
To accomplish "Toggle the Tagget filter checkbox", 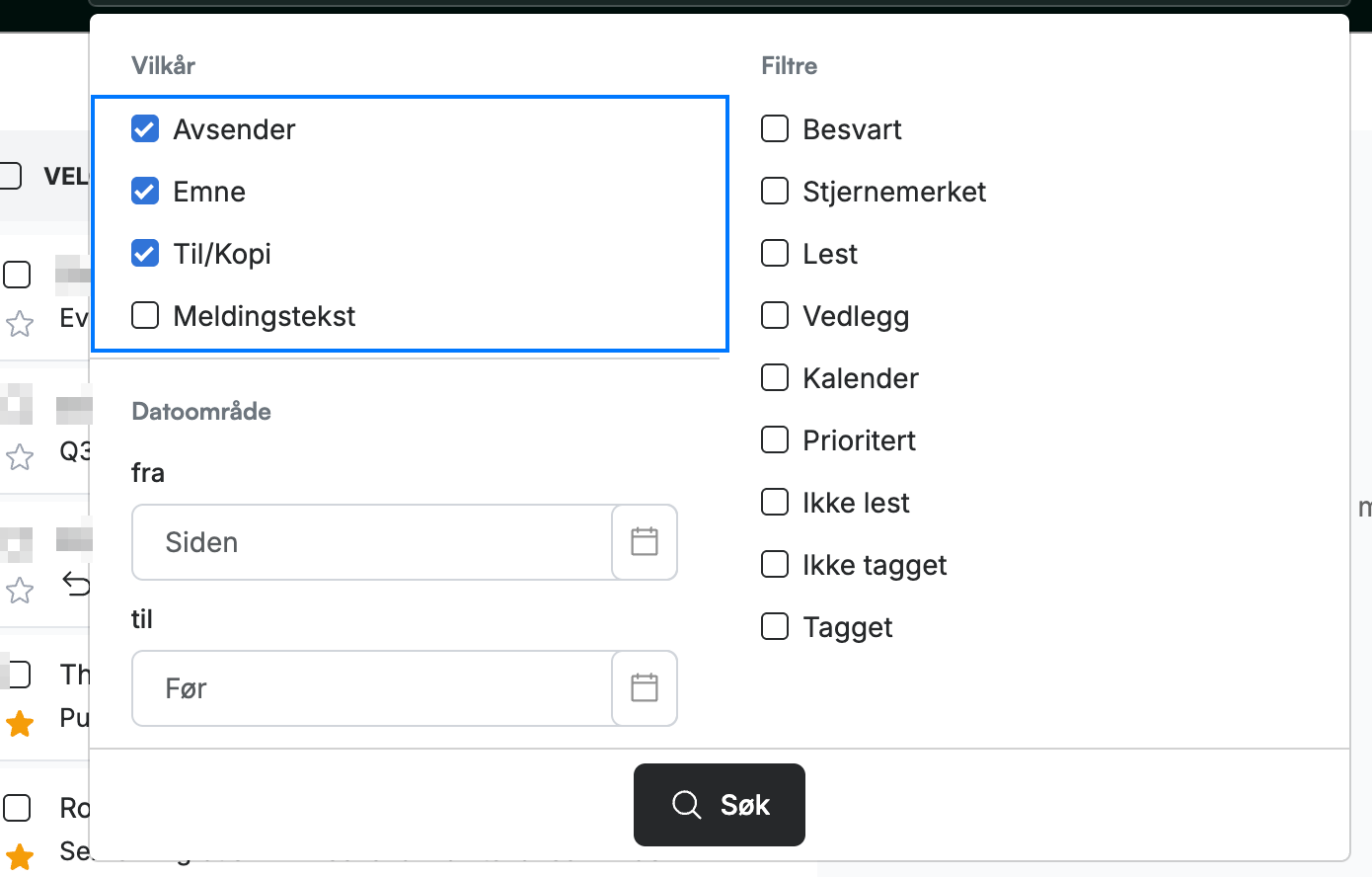I will click(775, 626).
